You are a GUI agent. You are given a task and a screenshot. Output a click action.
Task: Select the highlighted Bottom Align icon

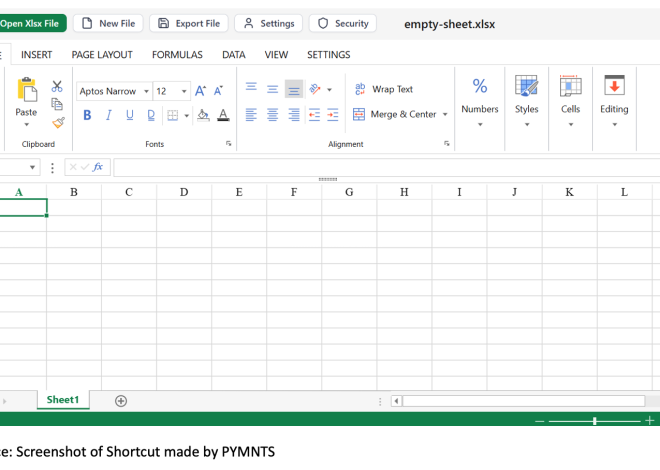tap(294, 89)
